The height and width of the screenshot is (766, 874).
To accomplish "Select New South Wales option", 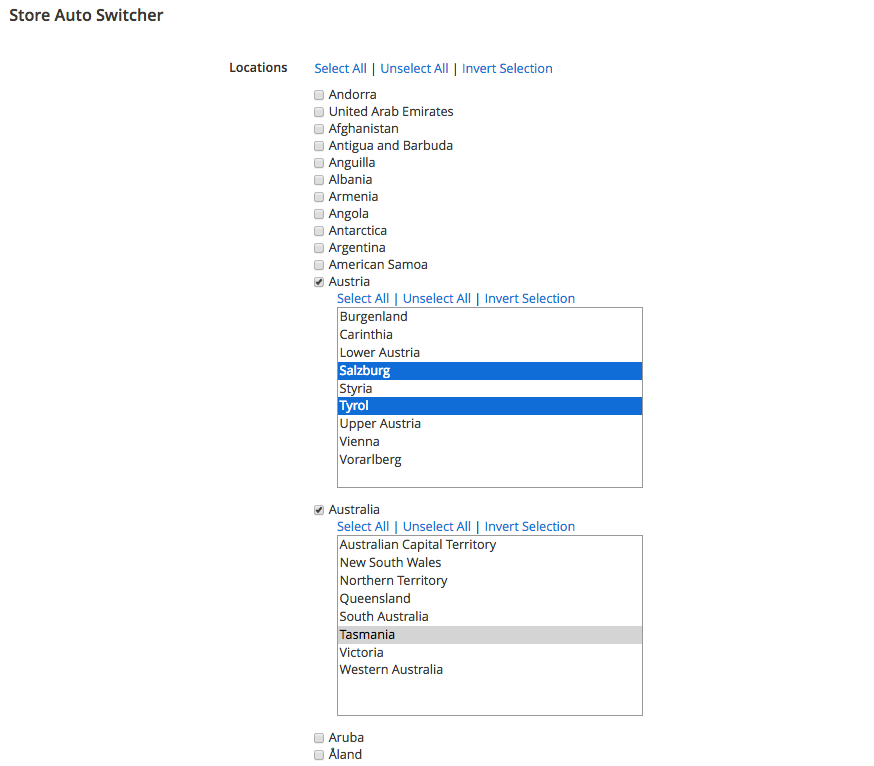I will pos(490,563).
